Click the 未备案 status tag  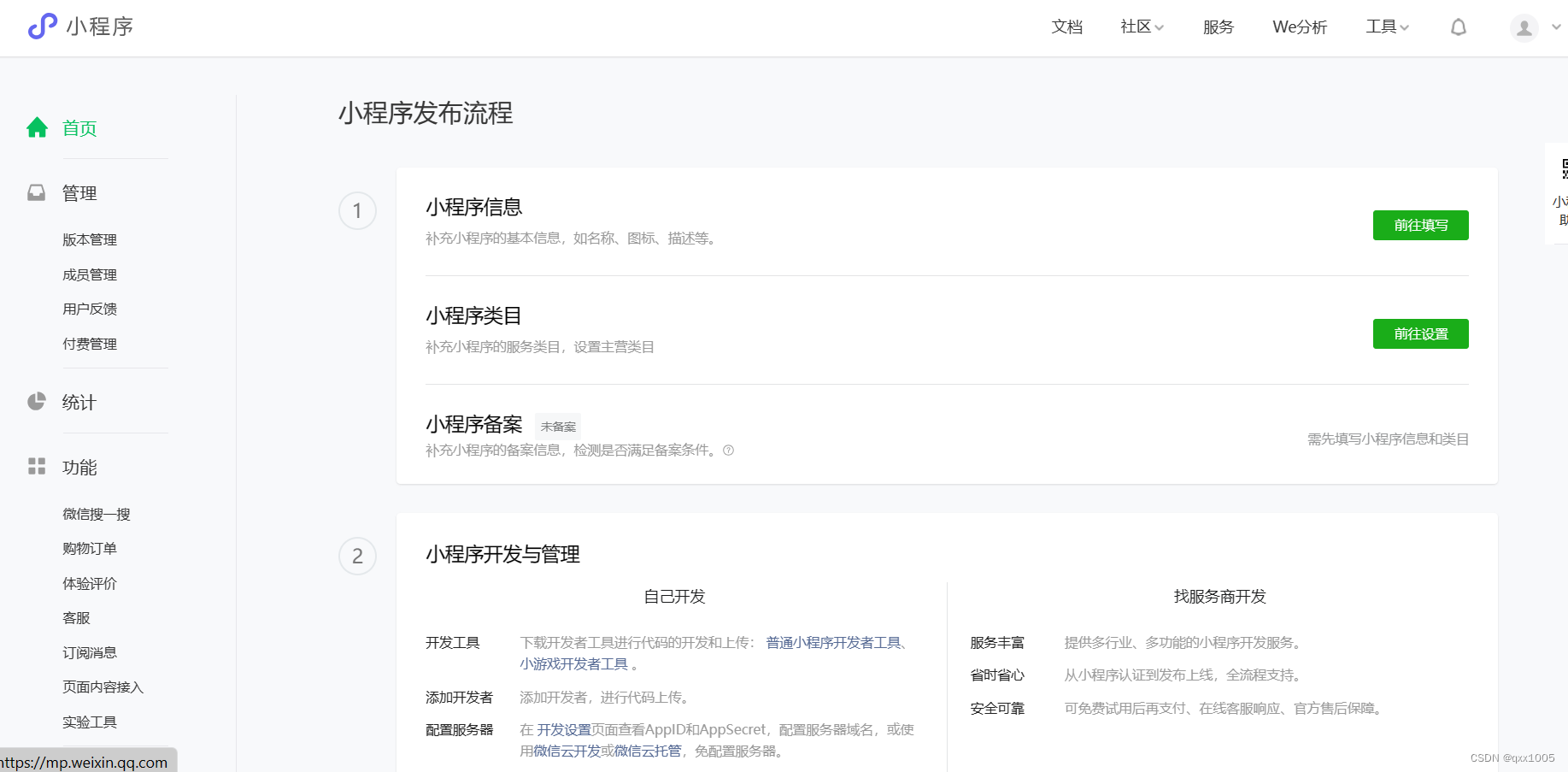558,427
